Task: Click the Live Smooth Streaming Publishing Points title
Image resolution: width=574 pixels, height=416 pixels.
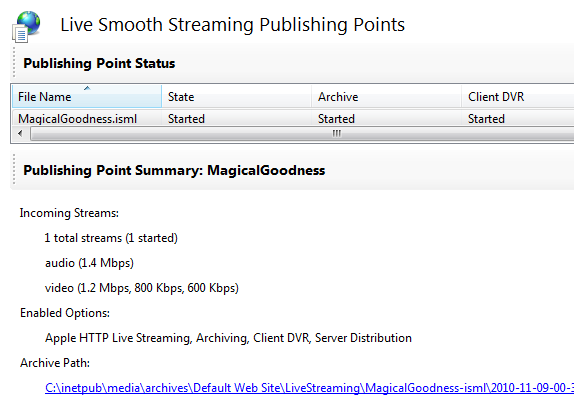Action: (x=232, y=25)
